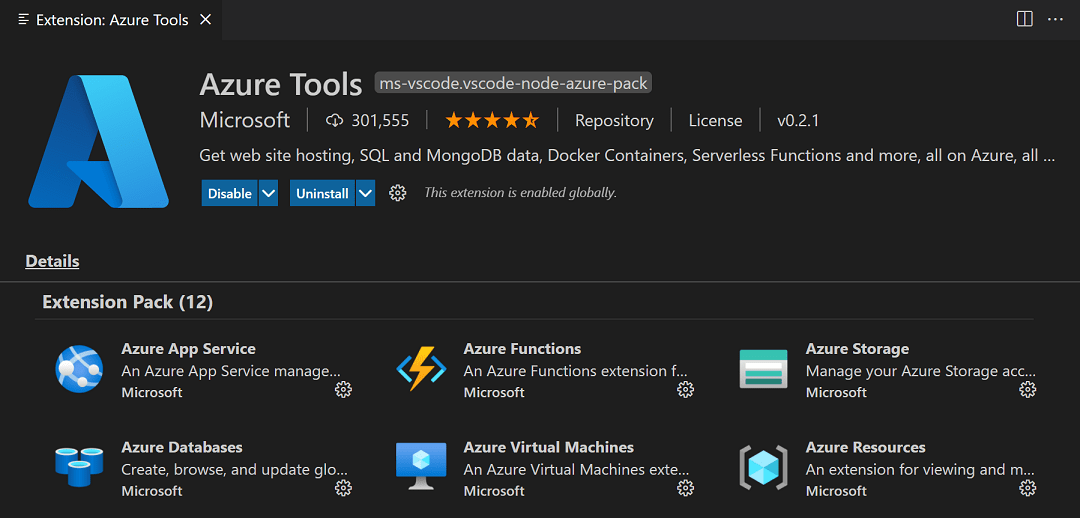This screenshot has width=1080, height=518.
Task: Open the Repository link
Action: point(614,120)
